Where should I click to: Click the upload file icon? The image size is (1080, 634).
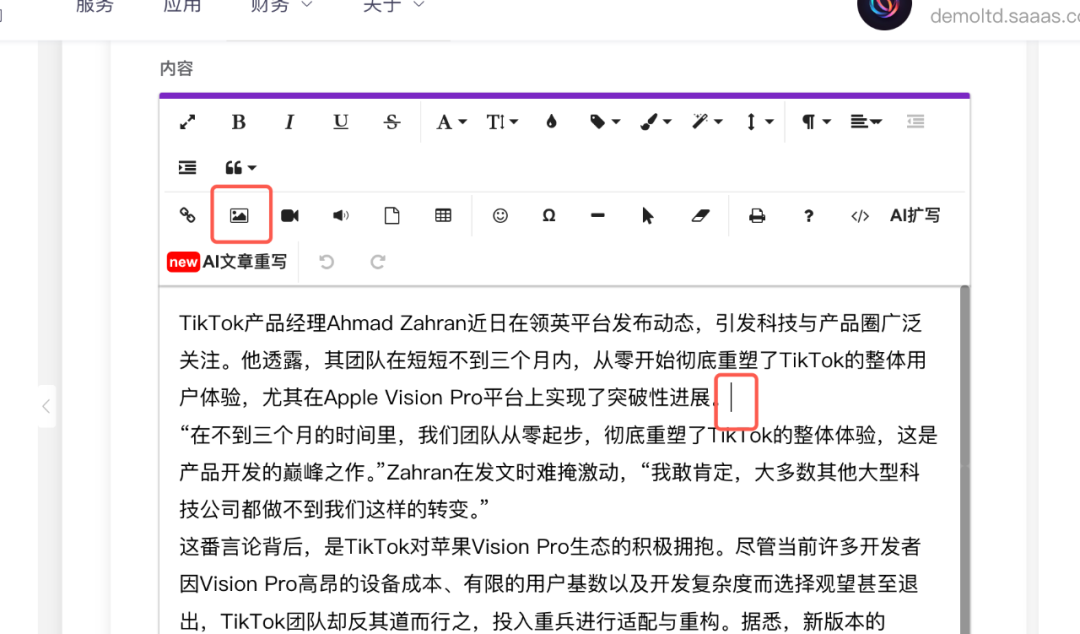tap(392, 215)
